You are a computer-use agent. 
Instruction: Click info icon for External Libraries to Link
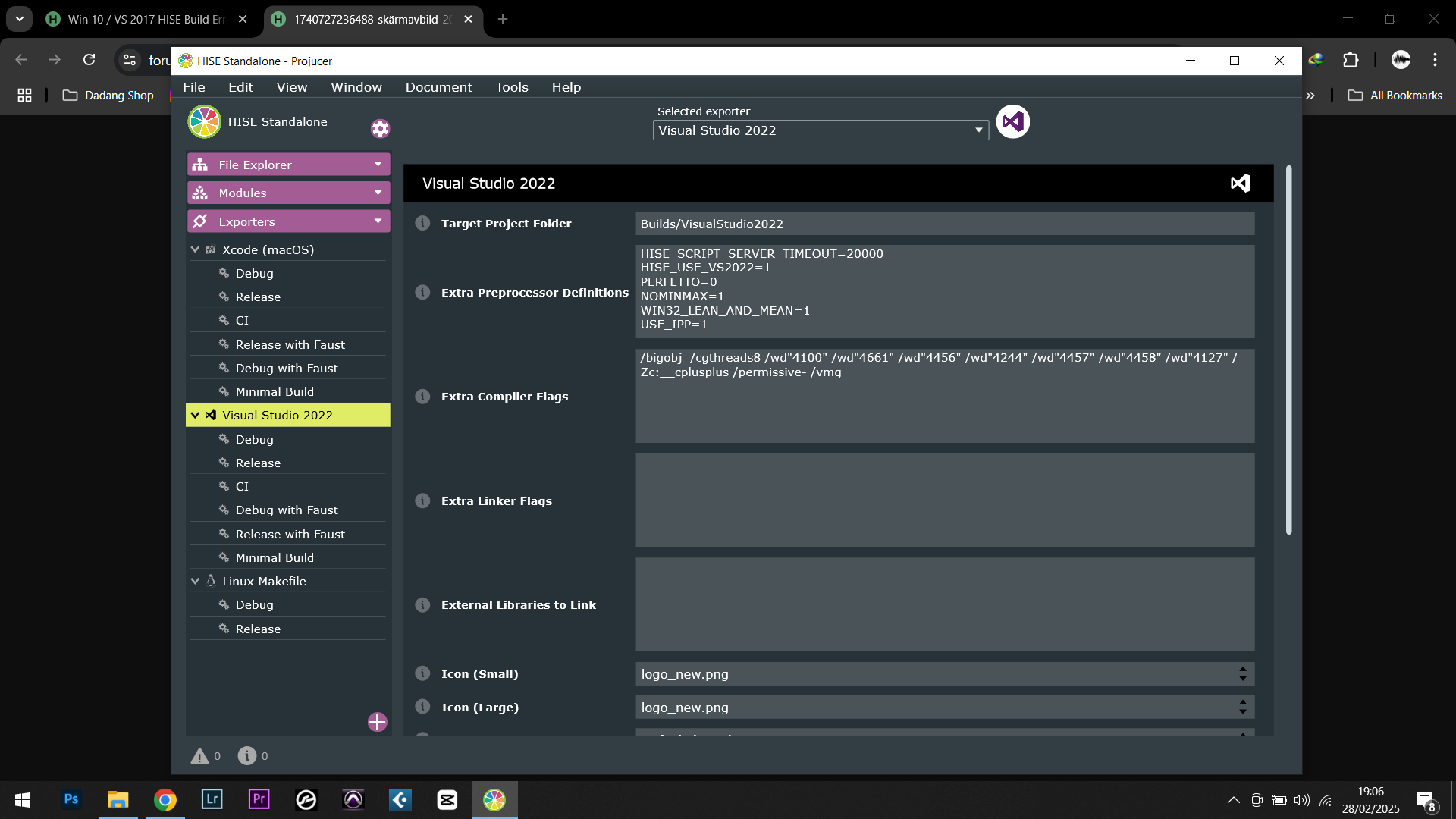[423, 605]
